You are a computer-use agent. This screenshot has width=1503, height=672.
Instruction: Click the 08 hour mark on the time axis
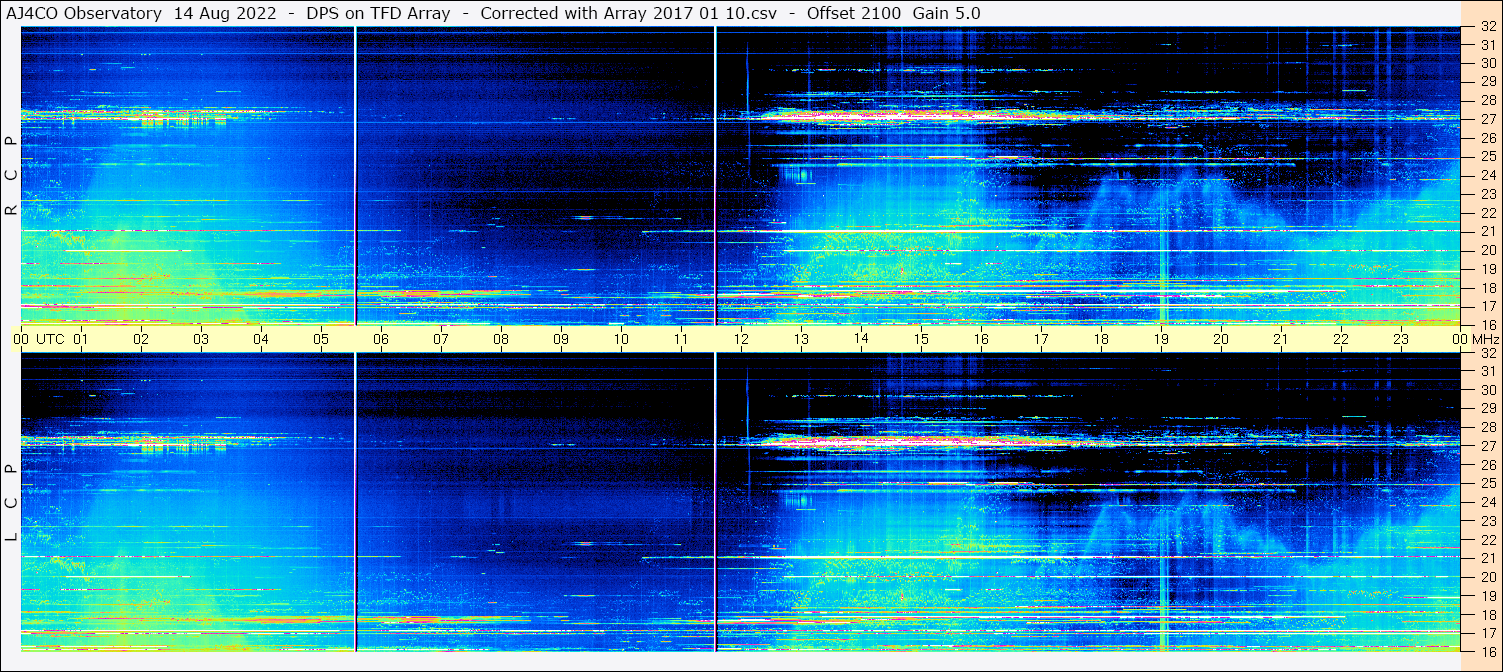point(501,339)
